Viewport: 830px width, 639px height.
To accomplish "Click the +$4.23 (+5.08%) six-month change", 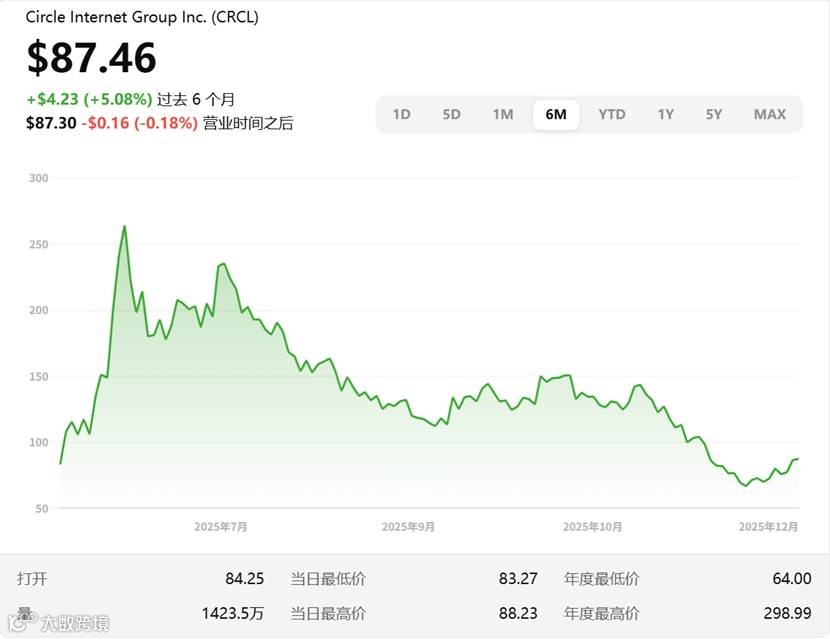I will (x=89, y=99).
